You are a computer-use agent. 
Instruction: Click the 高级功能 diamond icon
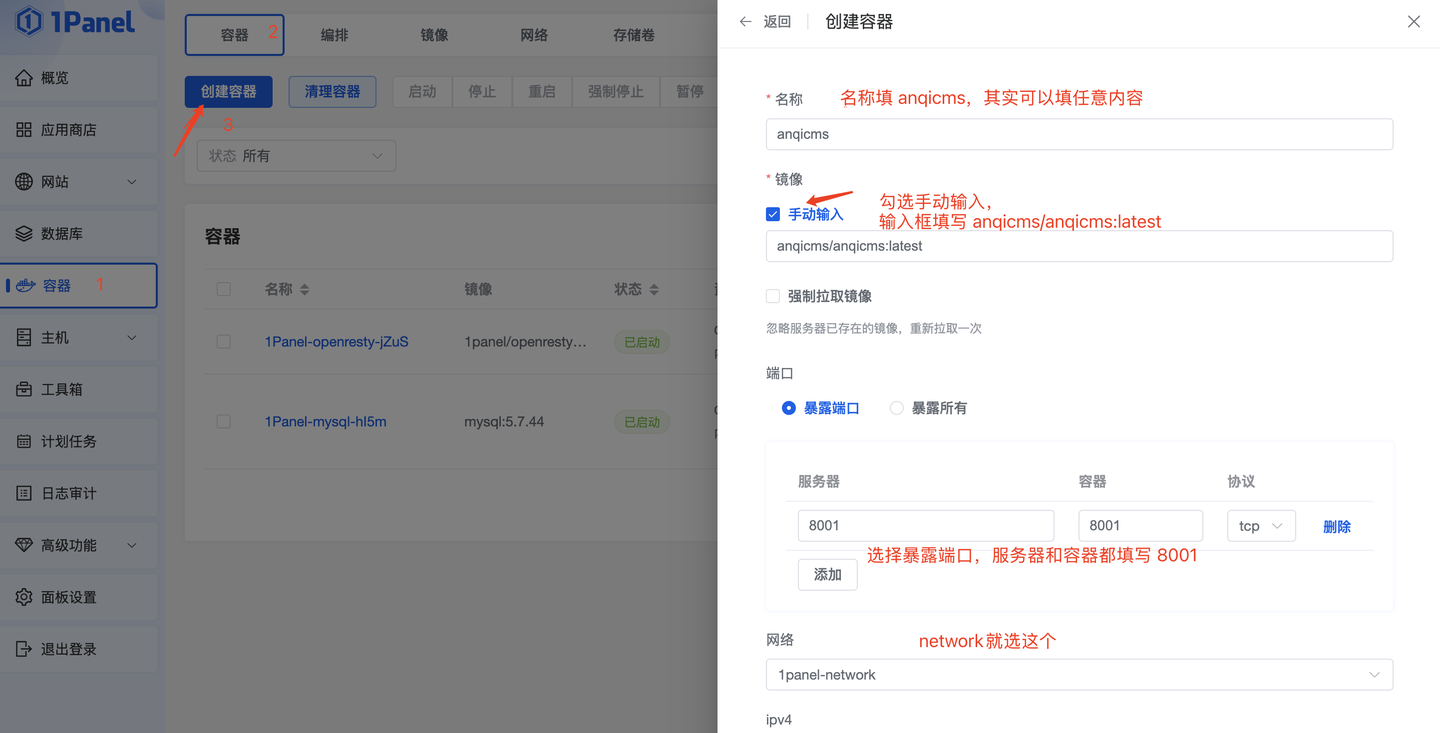(x=24, y=546)
